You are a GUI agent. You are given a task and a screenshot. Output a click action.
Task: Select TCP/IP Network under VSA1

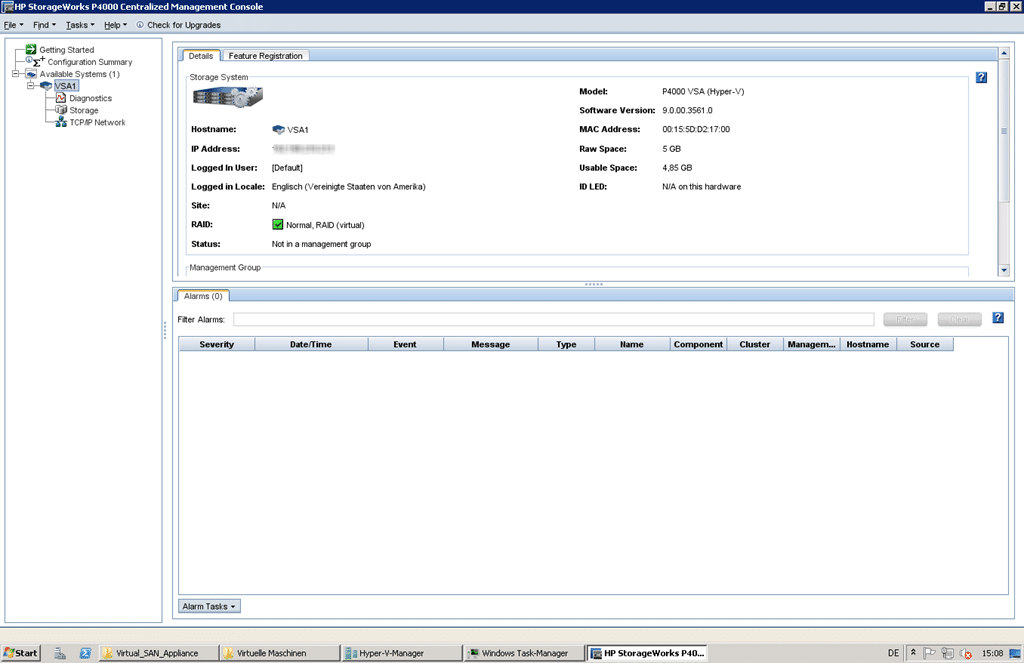97,122
